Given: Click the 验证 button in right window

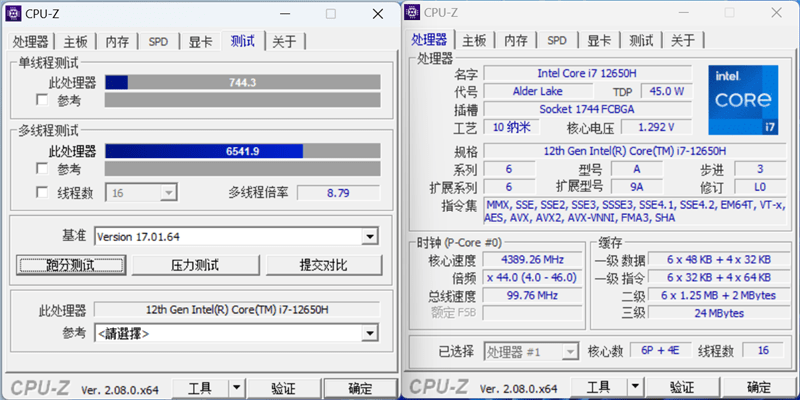Looking at the screenshot, I should 682,388.
